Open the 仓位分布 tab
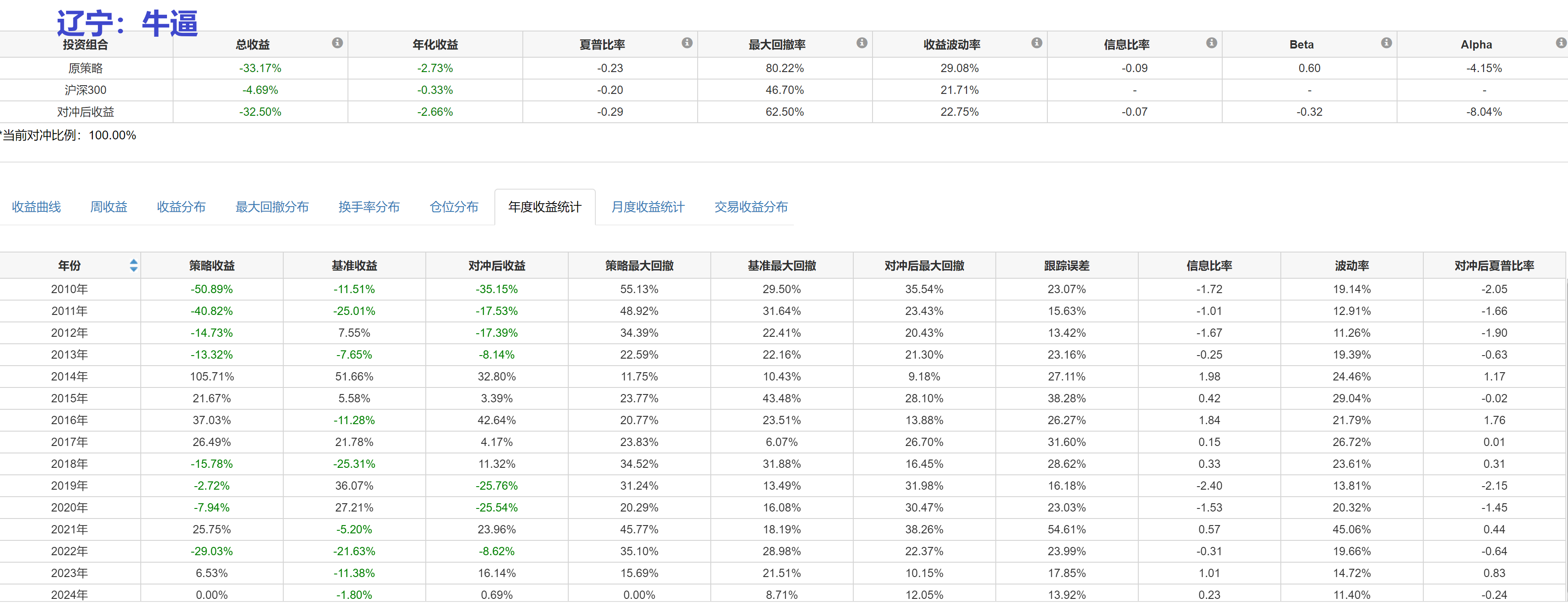 pos(453,207)
